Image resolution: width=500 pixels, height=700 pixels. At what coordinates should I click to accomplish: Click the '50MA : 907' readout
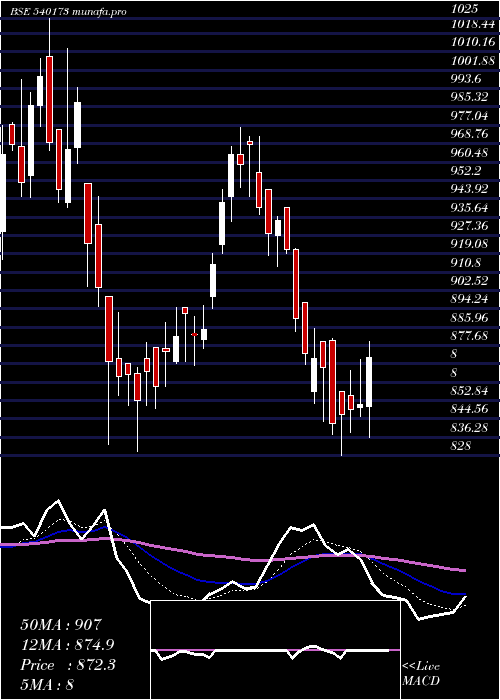[x=62, y=625]
